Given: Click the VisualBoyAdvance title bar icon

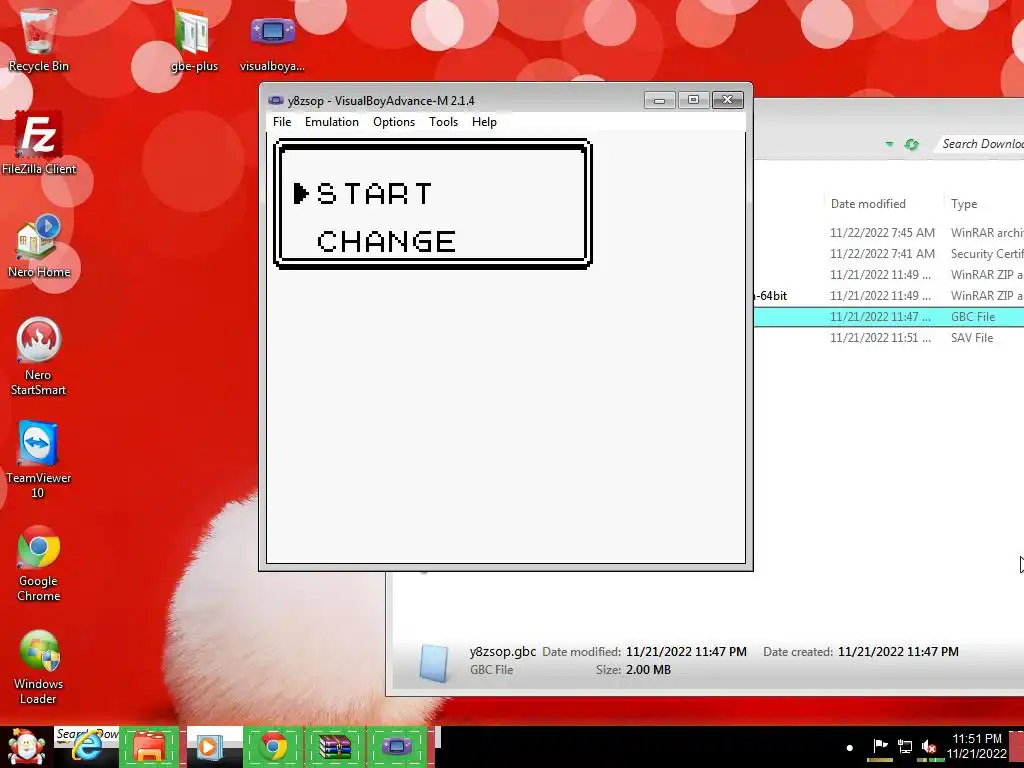Looking at the screenshot, I should tap(276, 101).
